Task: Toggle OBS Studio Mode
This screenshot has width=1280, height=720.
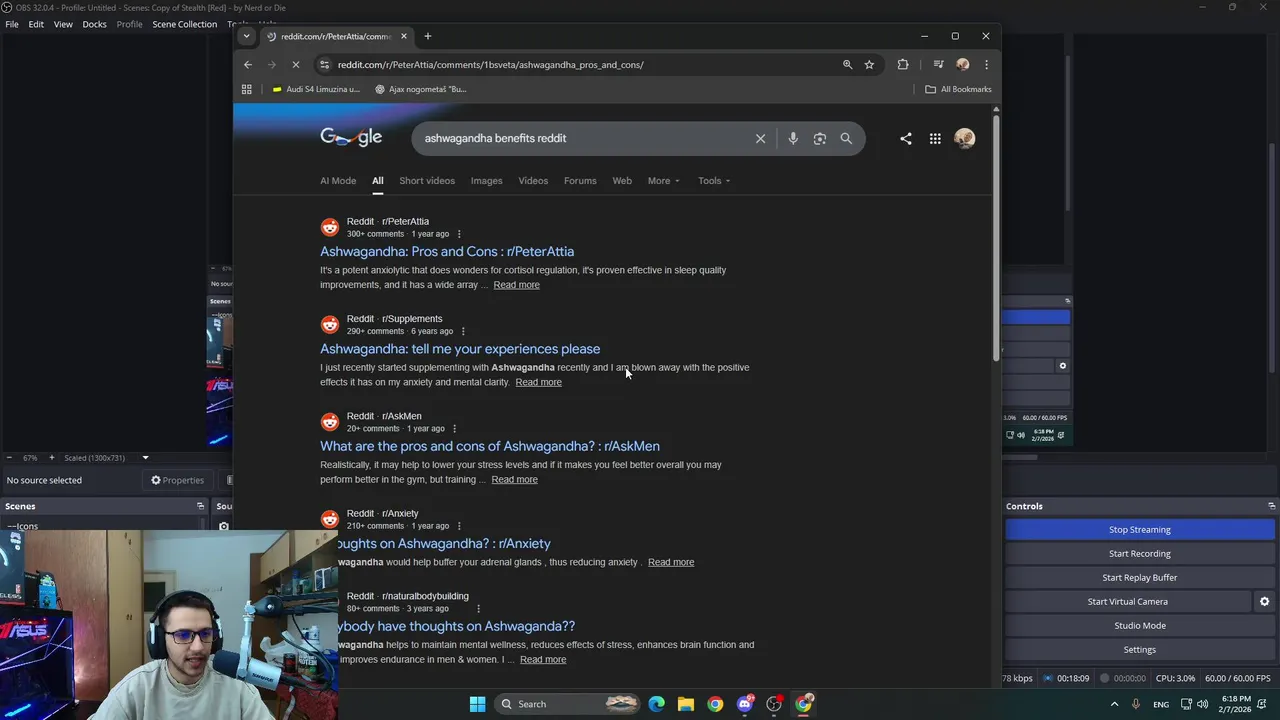Action: (x=1139, y=626)
